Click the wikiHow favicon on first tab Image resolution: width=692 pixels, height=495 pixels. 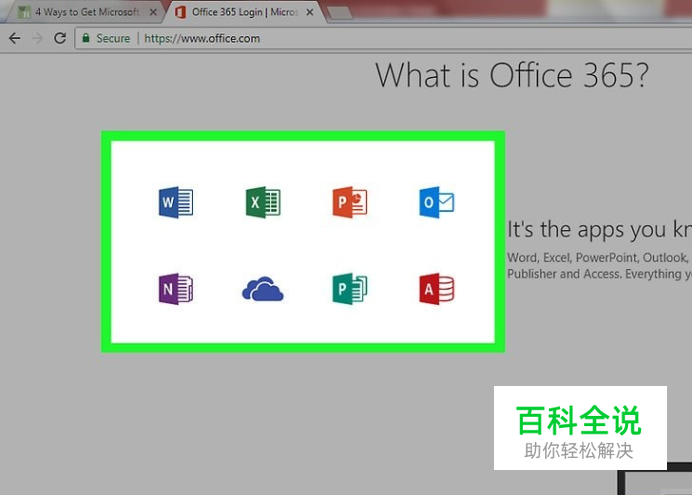click(x=24, y=12)
